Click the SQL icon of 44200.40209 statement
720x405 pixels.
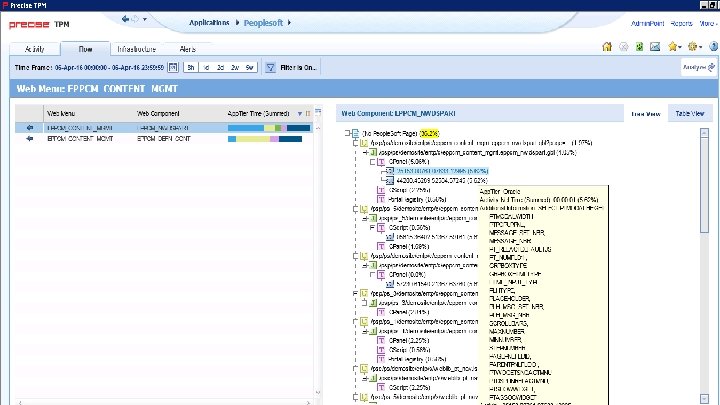tap(390, 180)
